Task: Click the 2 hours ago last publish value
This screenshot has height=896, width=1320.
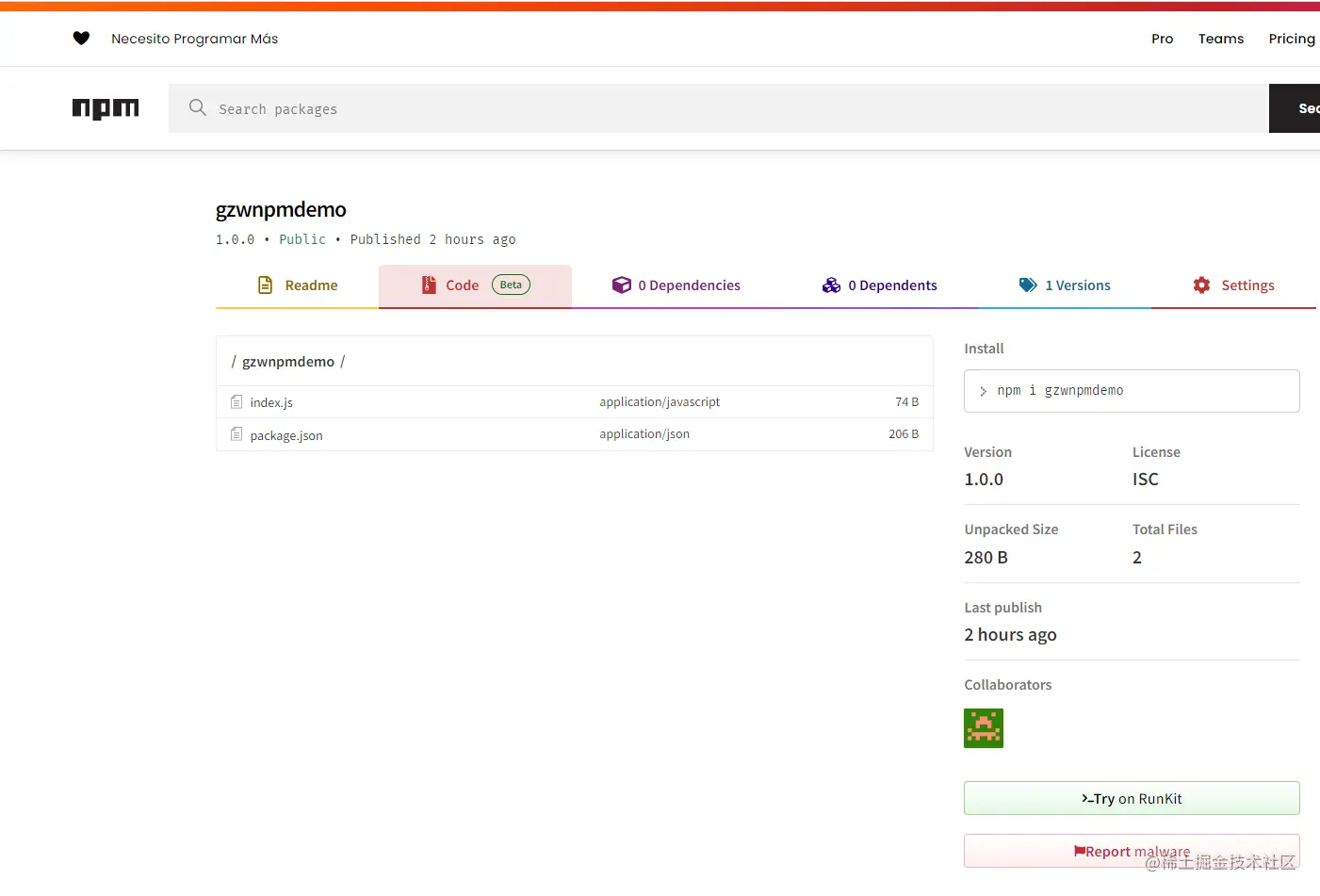Action: coord(1010,635)
